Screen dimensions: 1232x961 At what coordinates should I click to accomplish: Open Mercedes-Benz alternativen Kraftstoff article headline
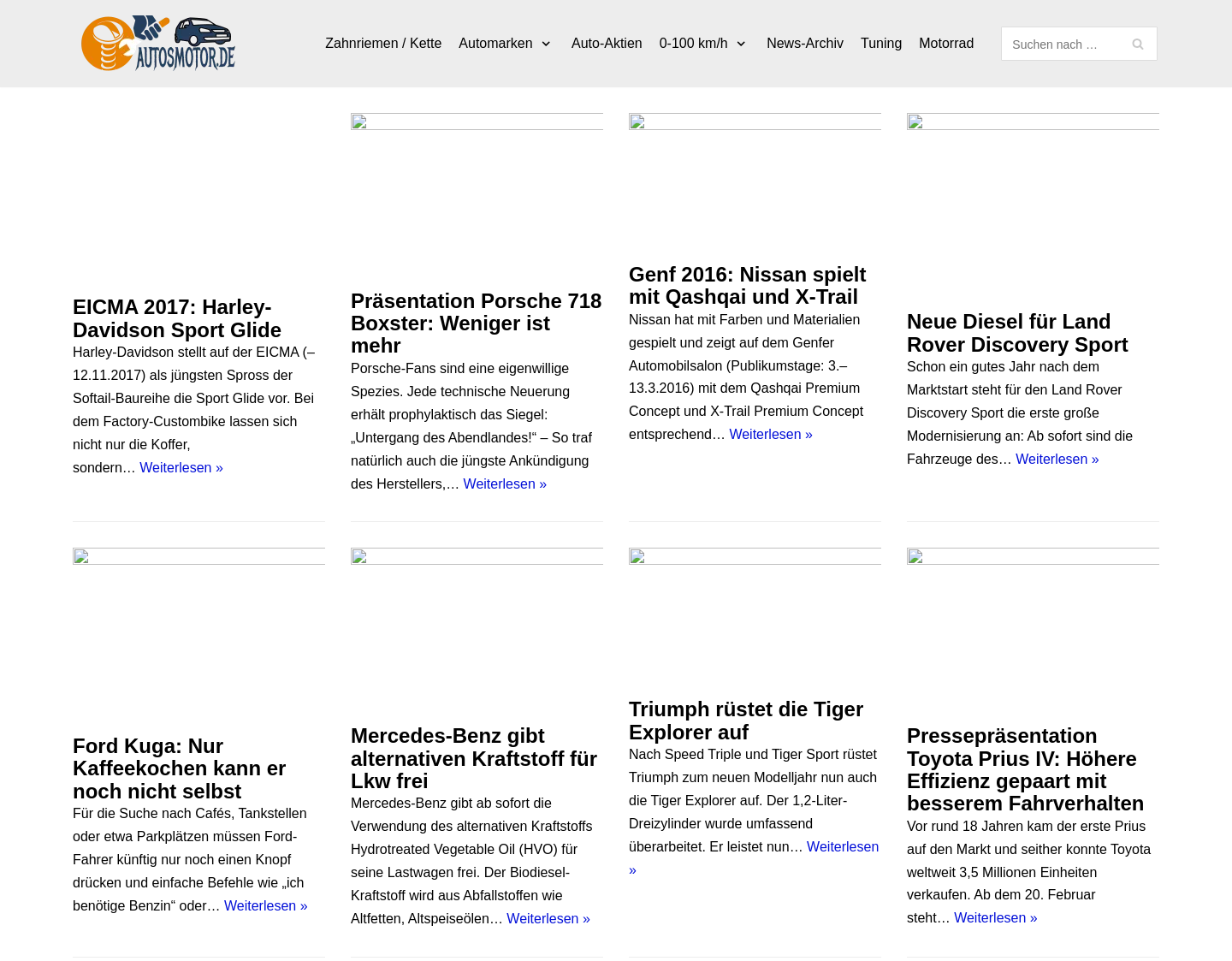[x=474, y=758]
